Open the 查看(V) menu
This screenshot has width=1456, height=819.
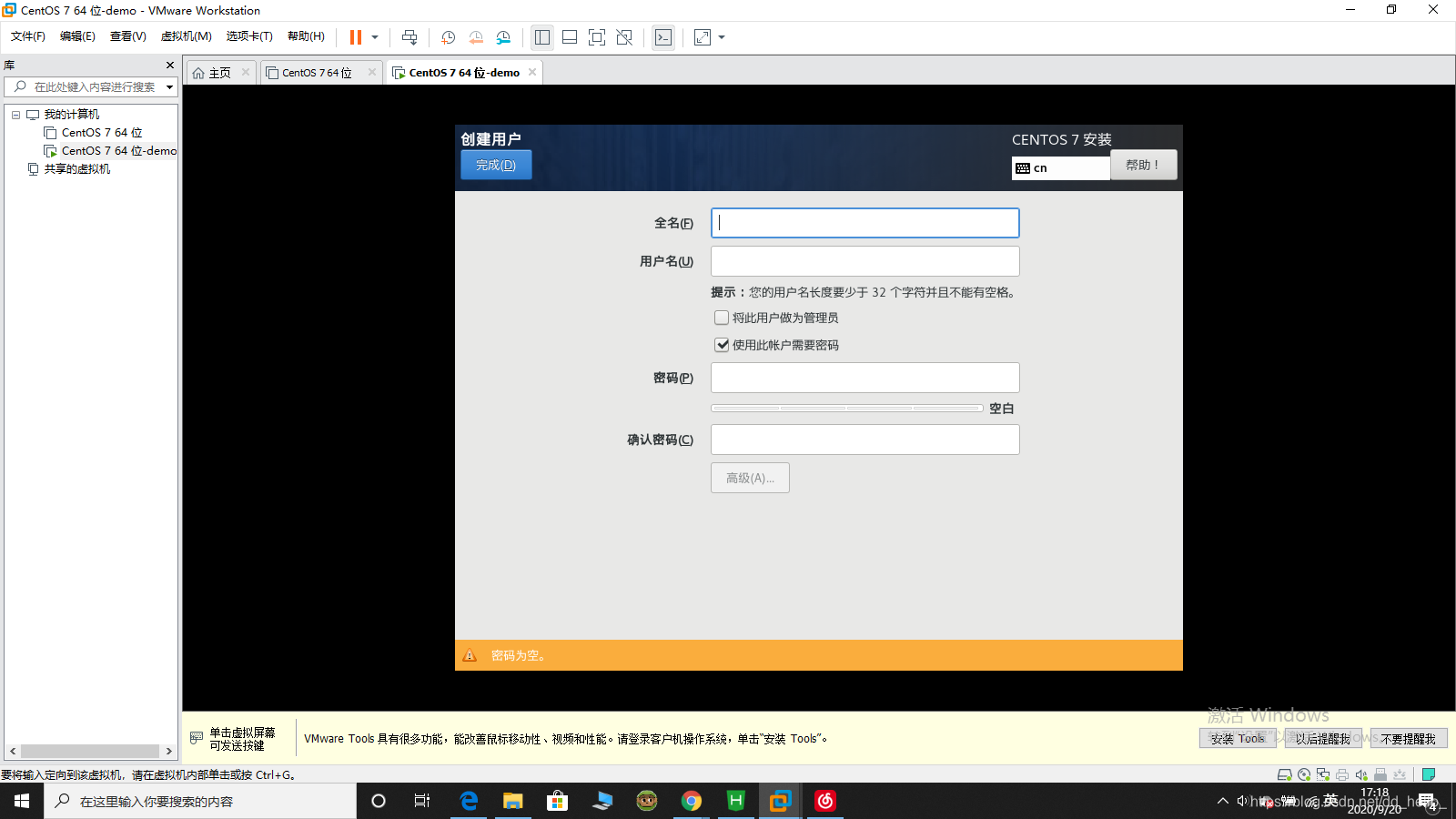click(x=128, y=36)
